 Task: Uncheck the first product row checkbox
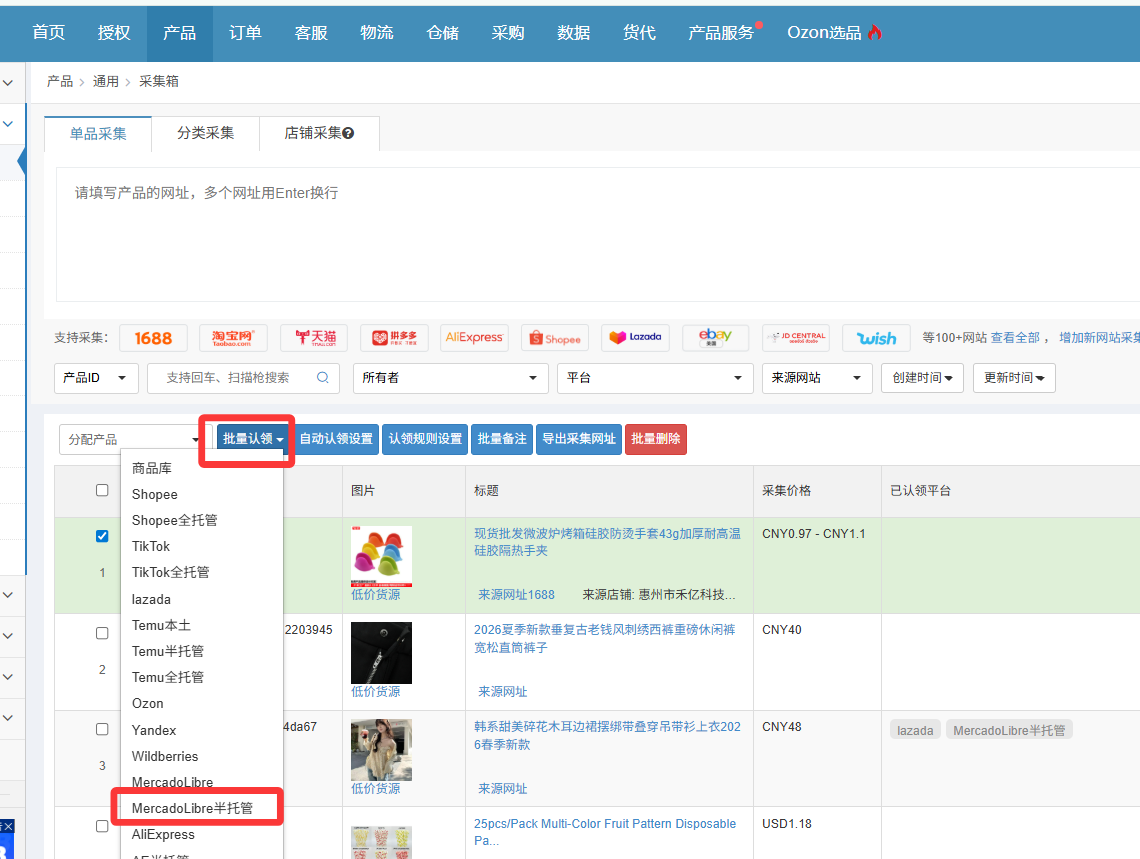pyautogui.click(x=102, y=536)
